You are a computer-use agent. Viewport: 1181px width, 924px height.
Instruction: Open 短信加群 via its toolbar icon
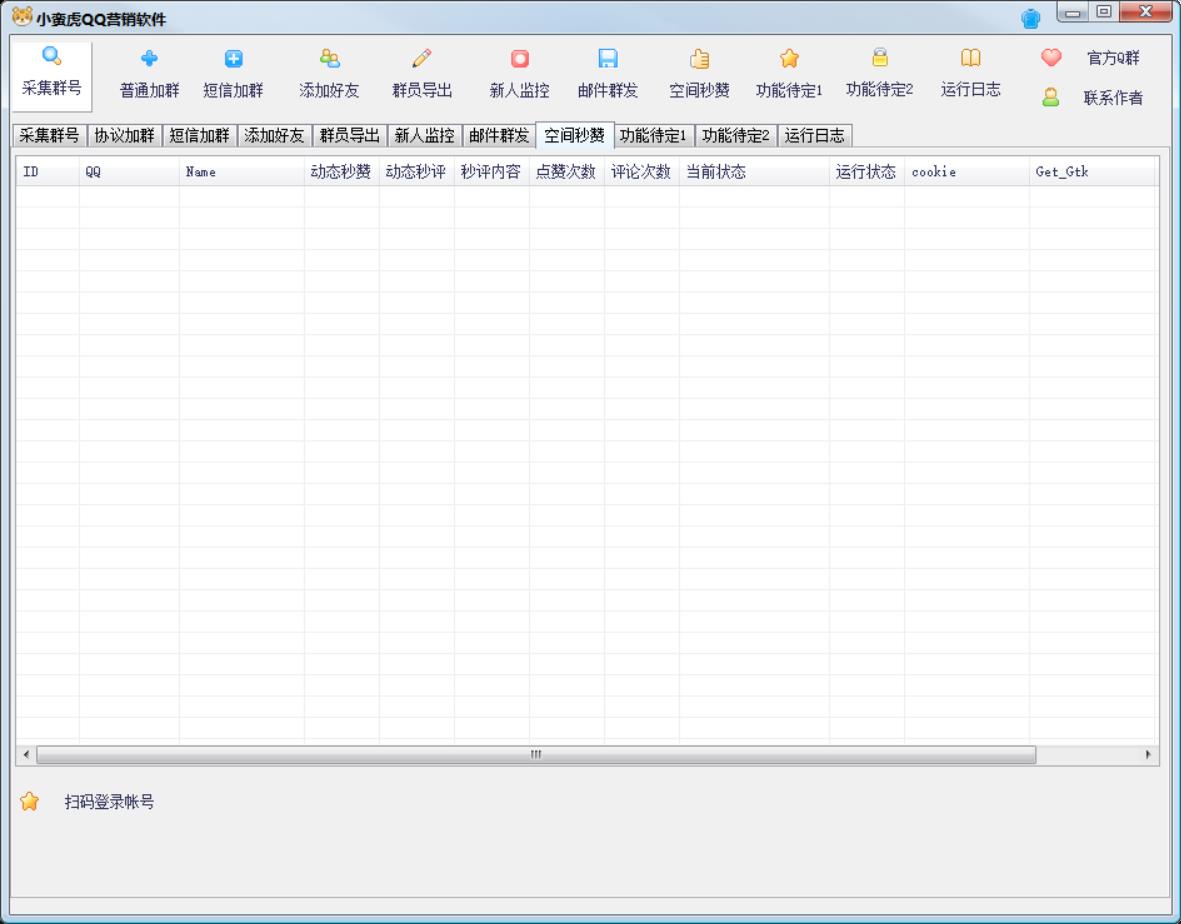pyautogui.click(x=231, y=57)
